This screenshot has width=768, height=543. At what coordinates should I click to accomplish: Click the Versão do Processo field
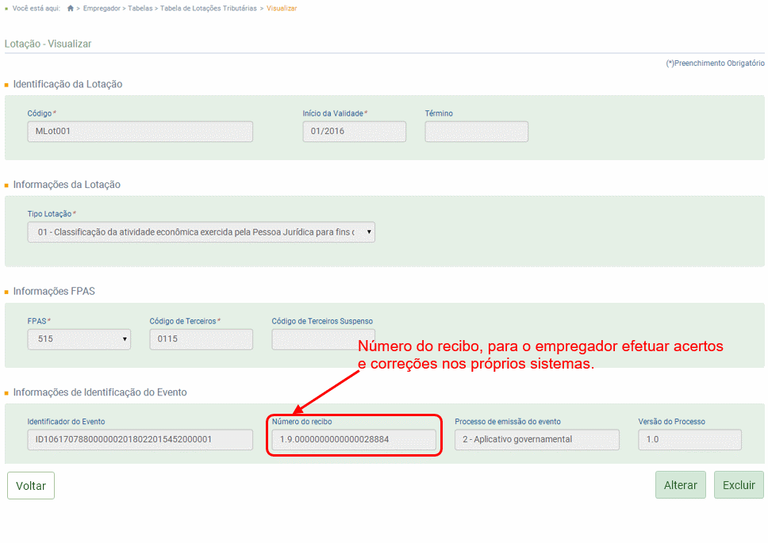(x=689, y=440)
